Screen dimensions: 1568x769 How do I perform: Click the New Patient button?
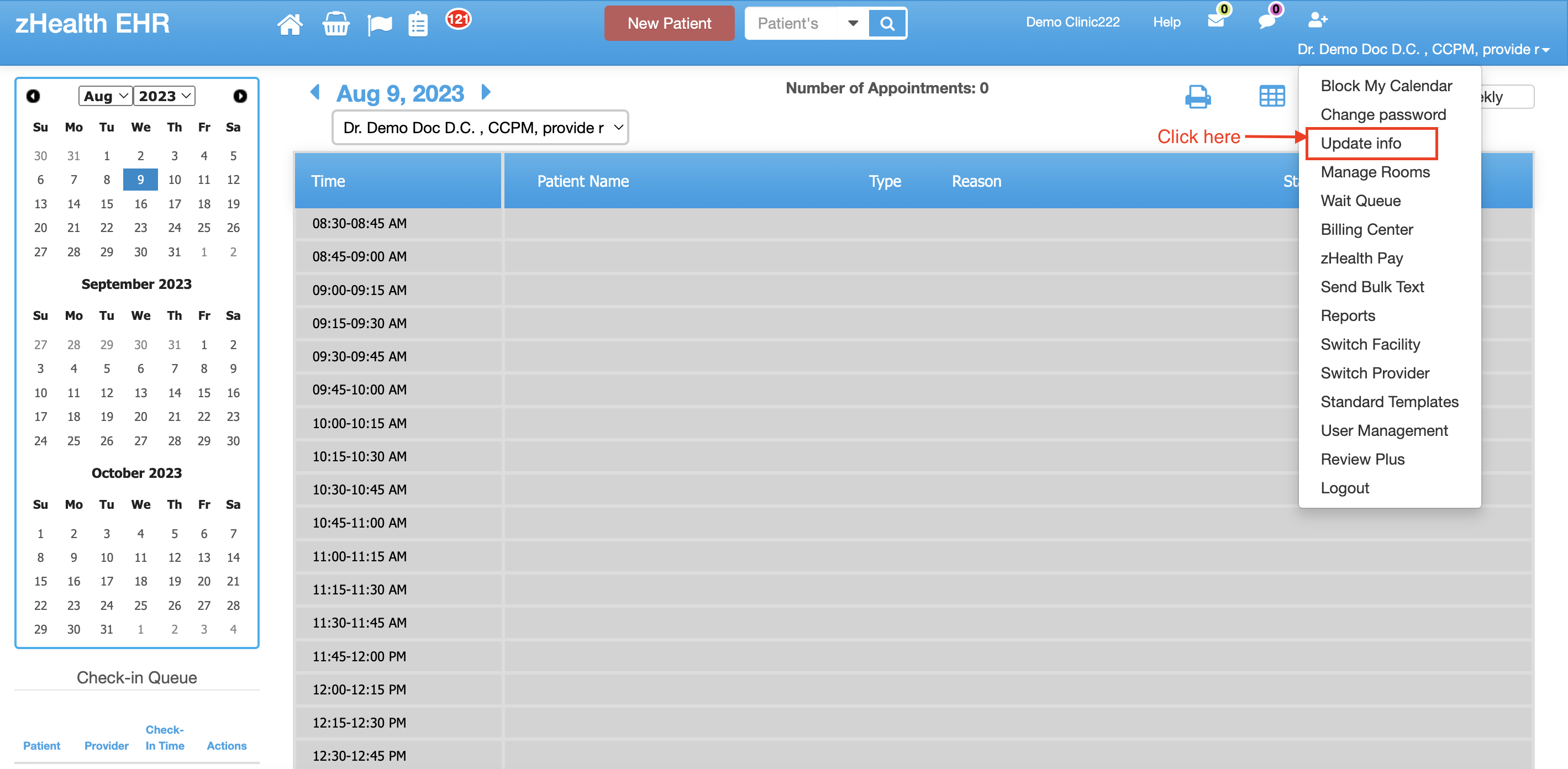(x=669, y=23)
